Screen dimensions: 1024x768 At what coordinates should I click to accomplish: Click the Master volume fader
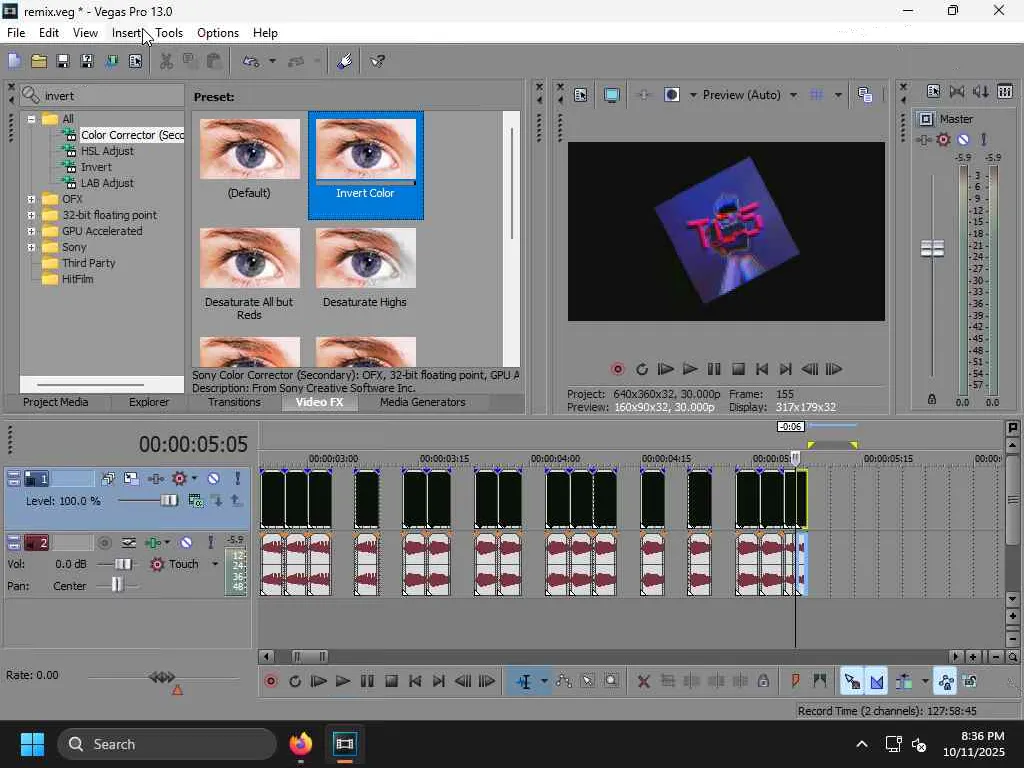coord(932,249)
